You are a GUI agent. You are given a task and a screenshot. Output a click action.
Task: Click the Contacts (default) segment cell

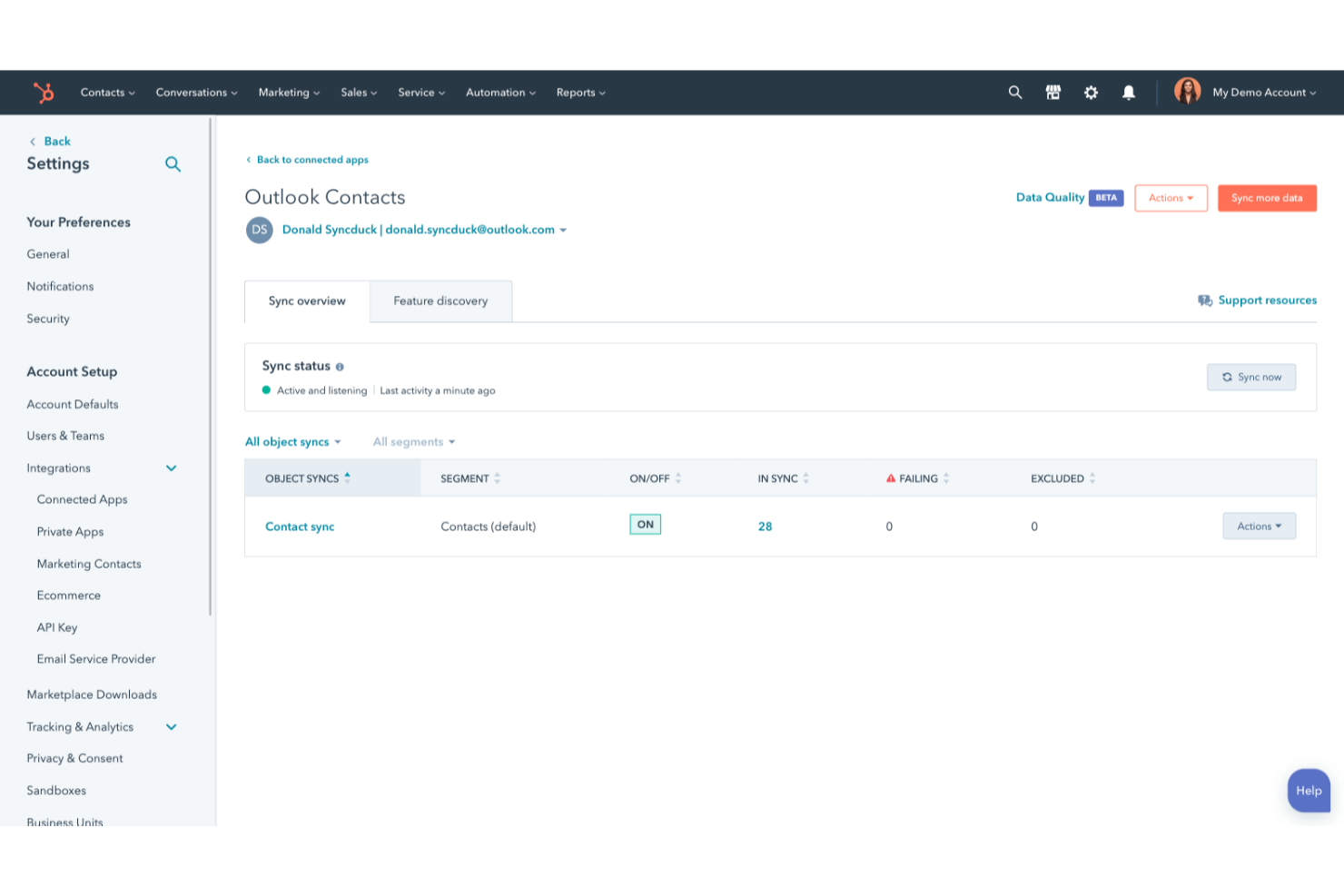tap(488, 527)
